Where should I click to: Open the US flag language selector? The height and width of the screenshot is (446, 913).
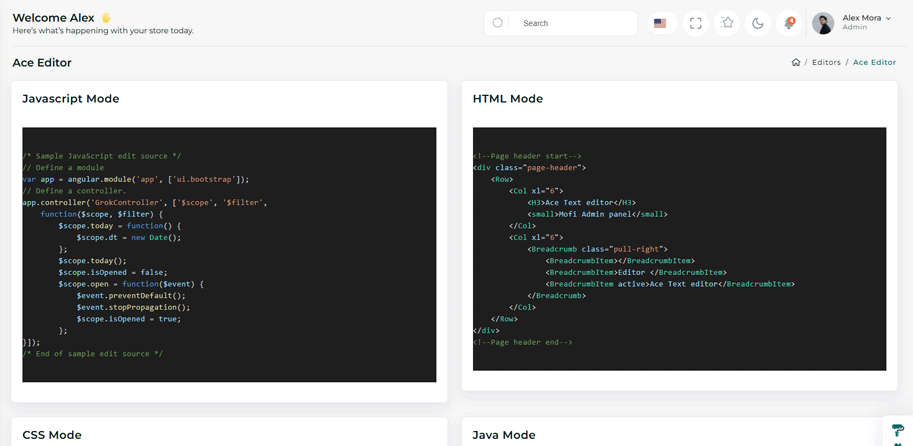coord(660,23)
